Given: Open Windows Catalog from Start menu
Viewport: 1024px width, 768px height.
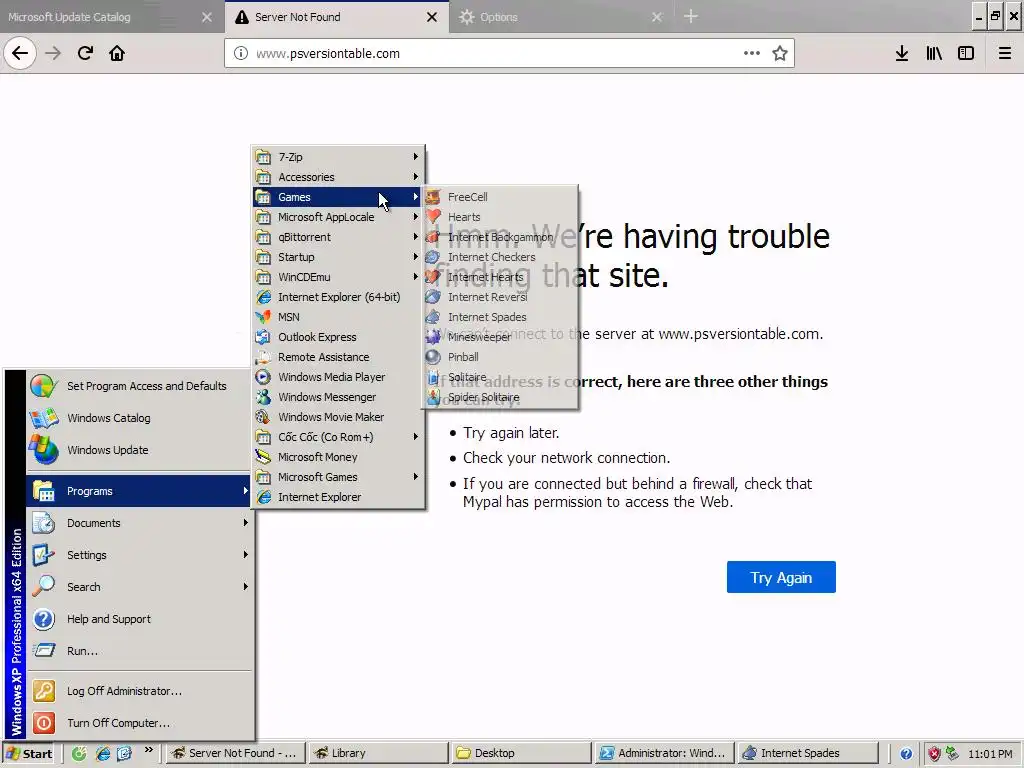Looking at the screenshot, I should pos(139,418).
